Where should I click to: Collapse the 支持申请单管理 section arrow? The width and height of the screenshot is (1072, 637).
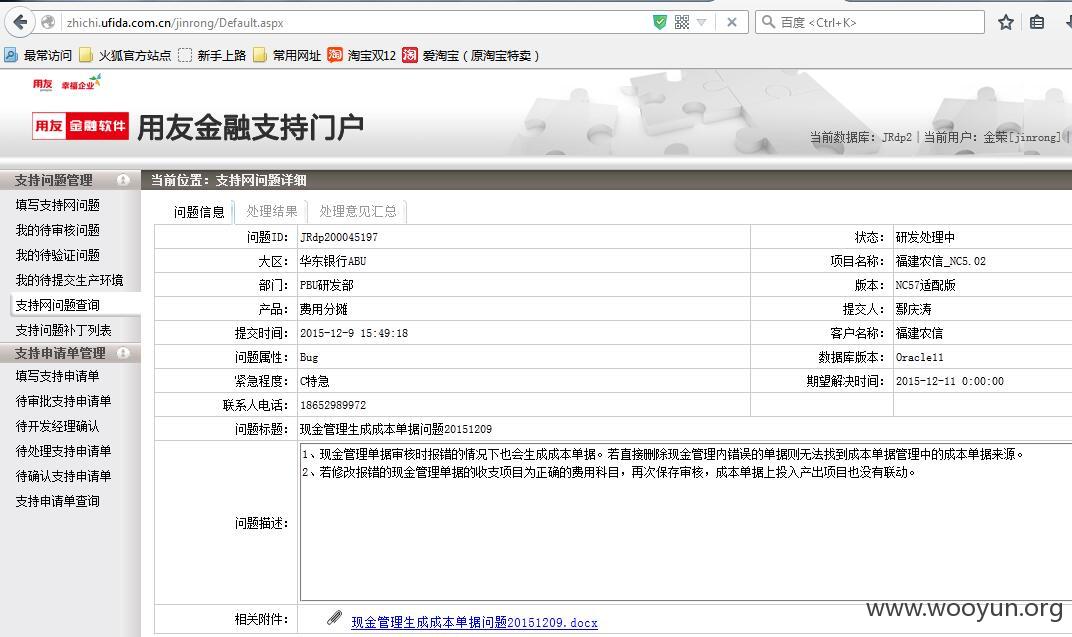pos(123,353)
